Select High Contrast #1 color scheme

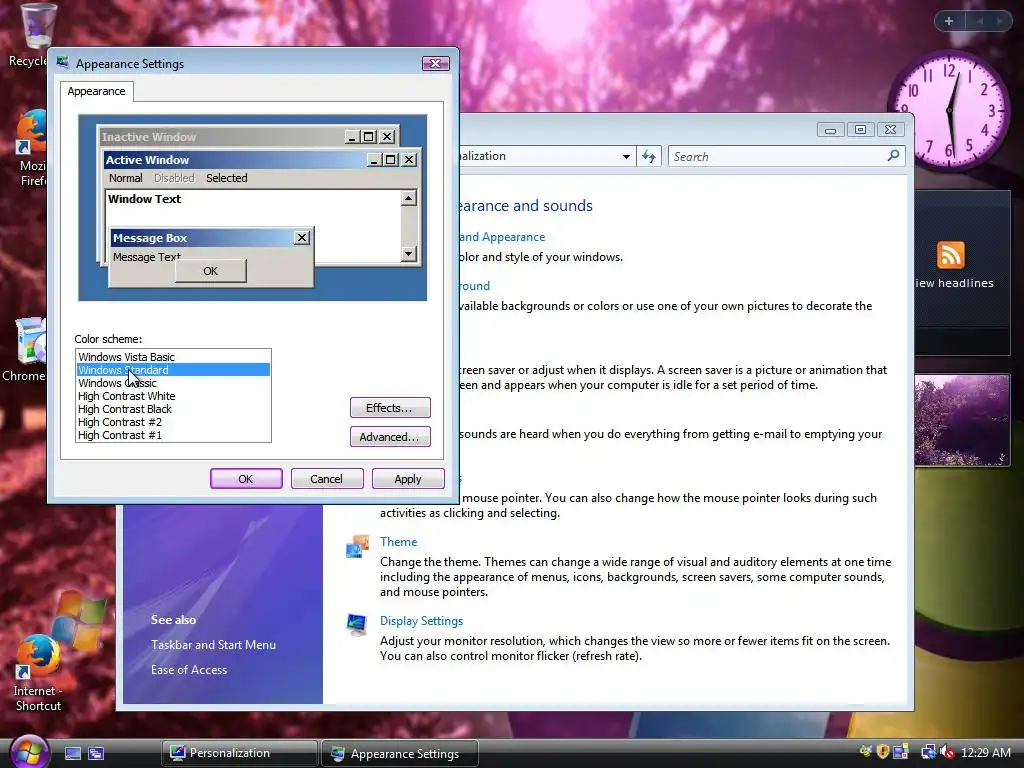(x=173, y=435)
